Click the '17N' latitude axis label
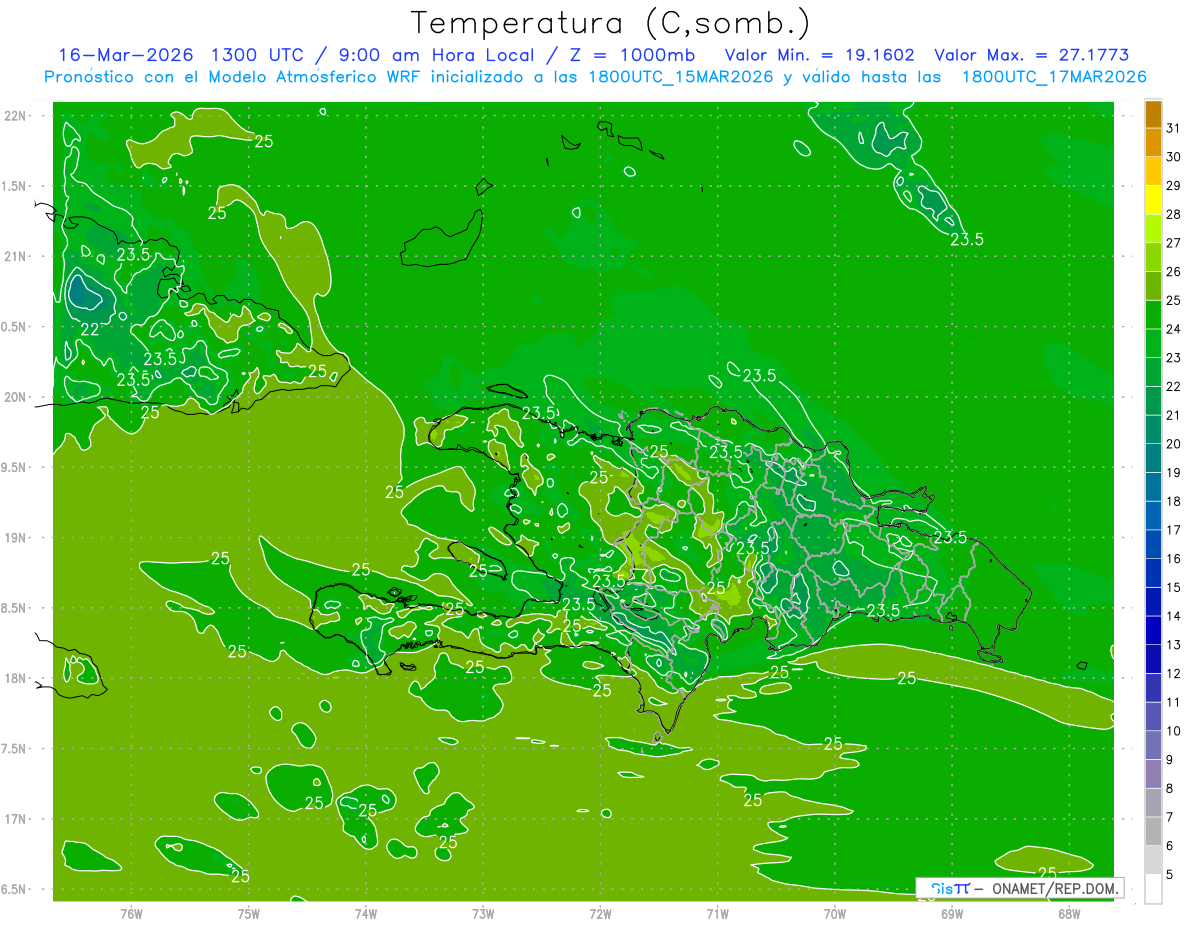1200x927 pixels. click(x=15, y=819)
